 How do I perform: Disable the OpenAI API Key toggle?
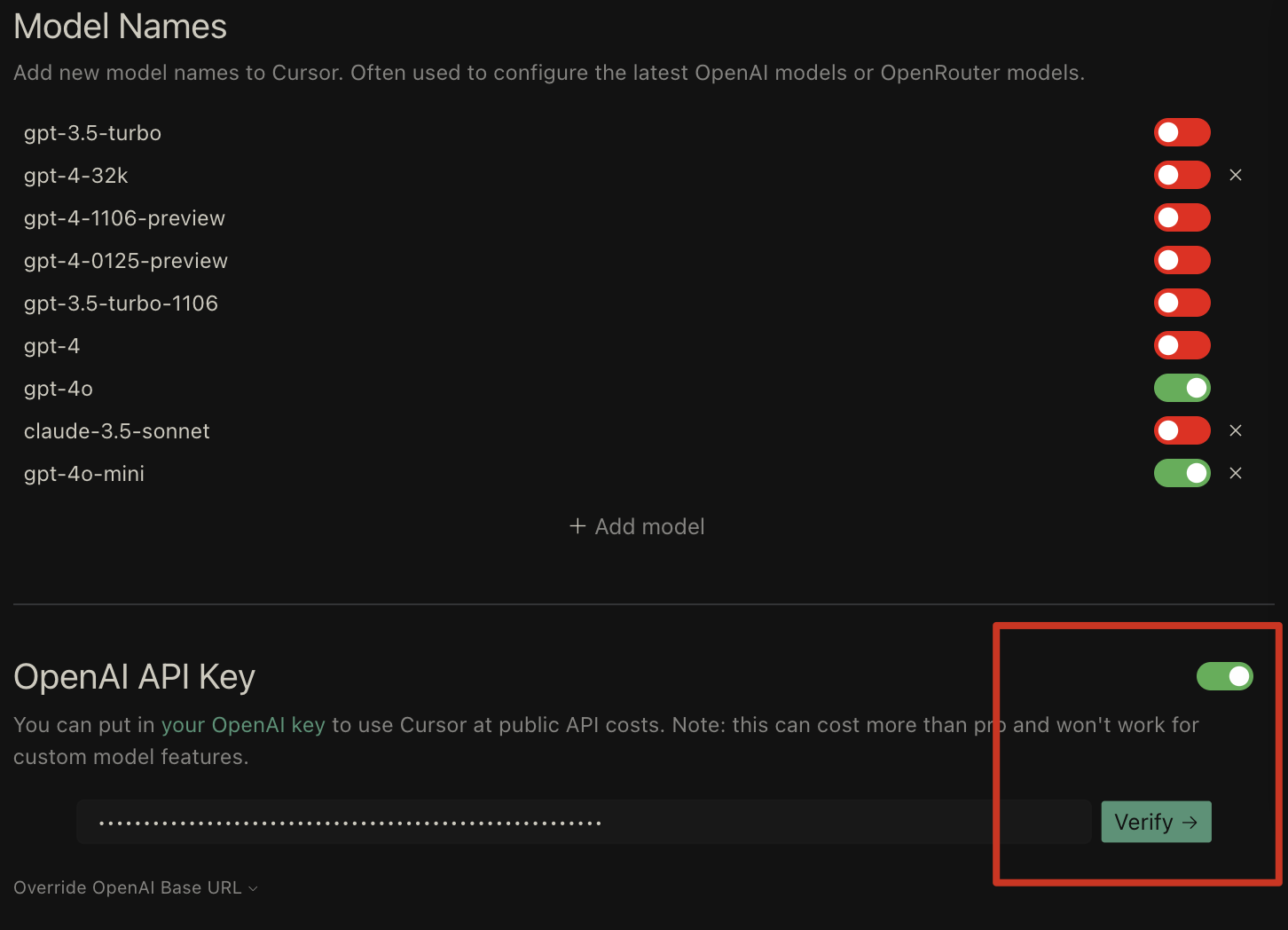(x=1225, y=676)
